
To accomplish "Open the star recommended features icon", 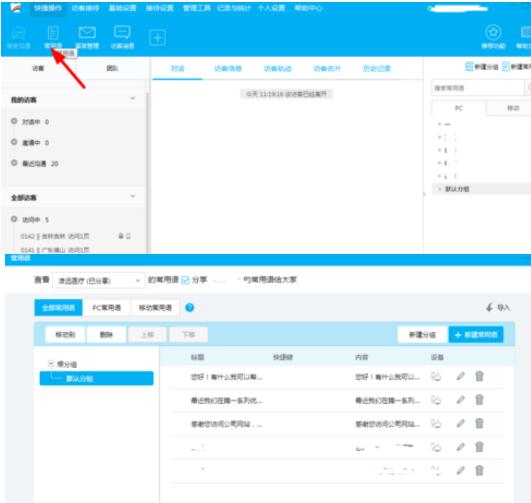I will pyautogui.click(x=493, y=37).
